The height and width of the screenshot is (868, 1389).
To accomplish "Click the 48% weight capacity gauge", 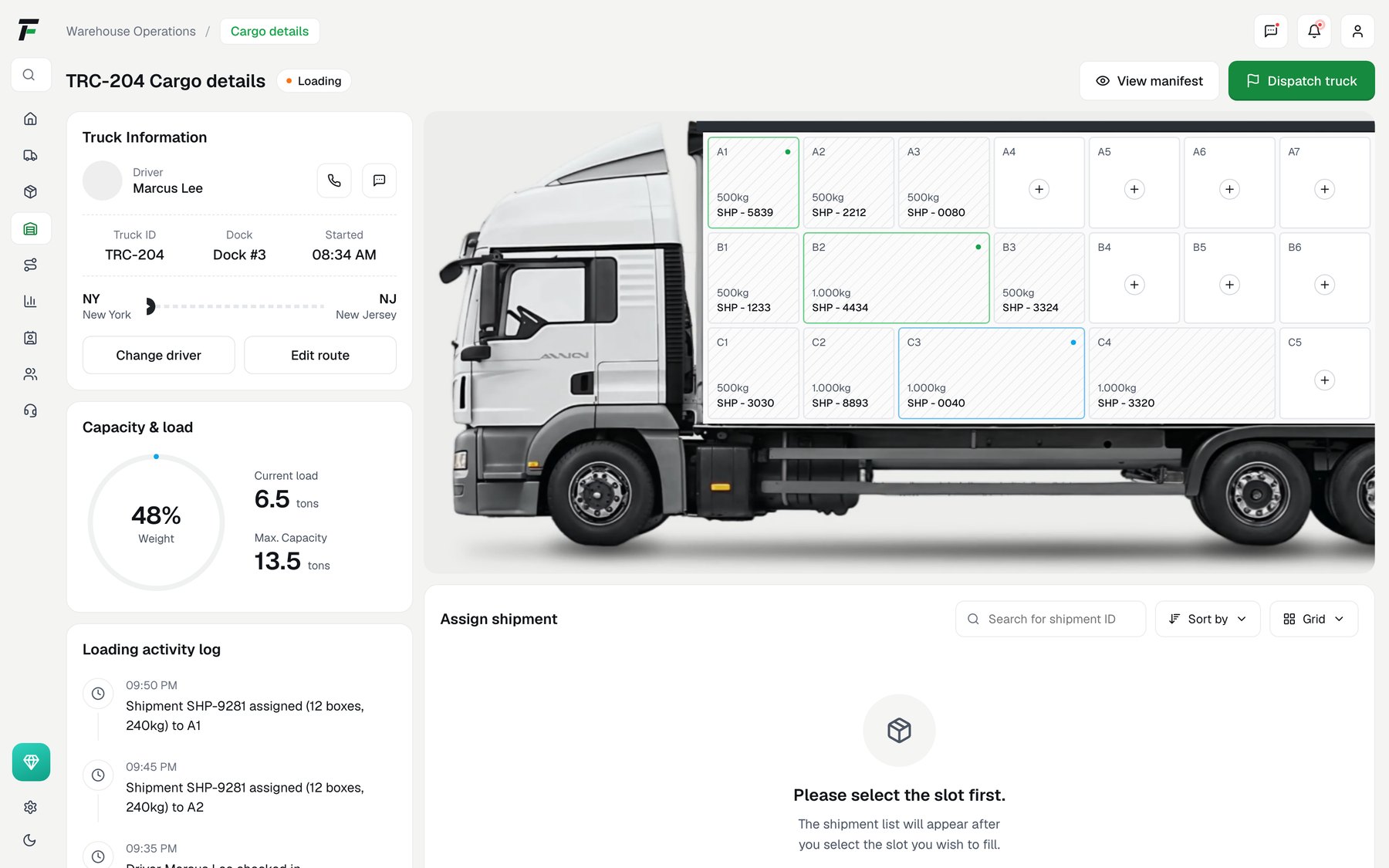I will pyautogui.click(x=156, y=522).
